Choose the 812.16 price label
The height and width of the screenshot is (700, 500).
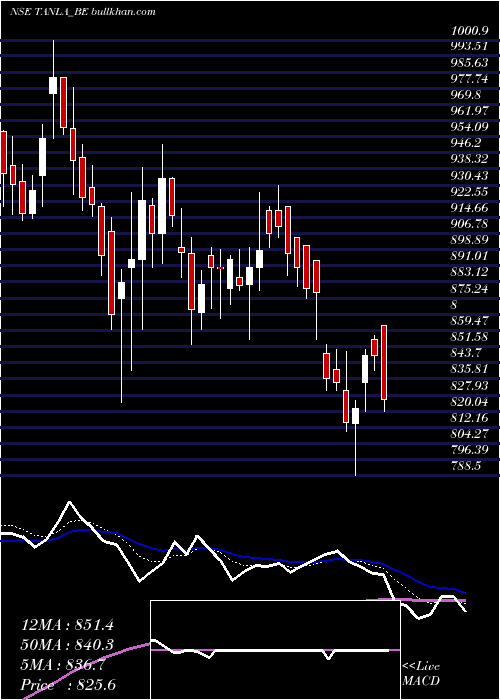pyautogui.click(x=471, y=417)
